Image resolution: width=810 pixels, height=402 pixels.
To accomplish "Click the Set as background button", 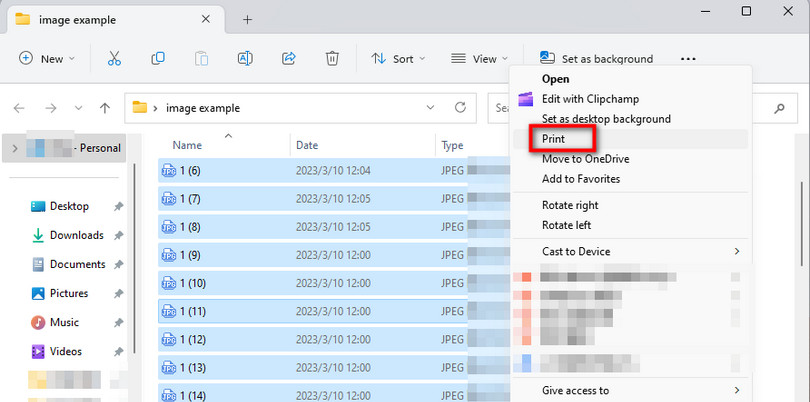I will [596, 59].
